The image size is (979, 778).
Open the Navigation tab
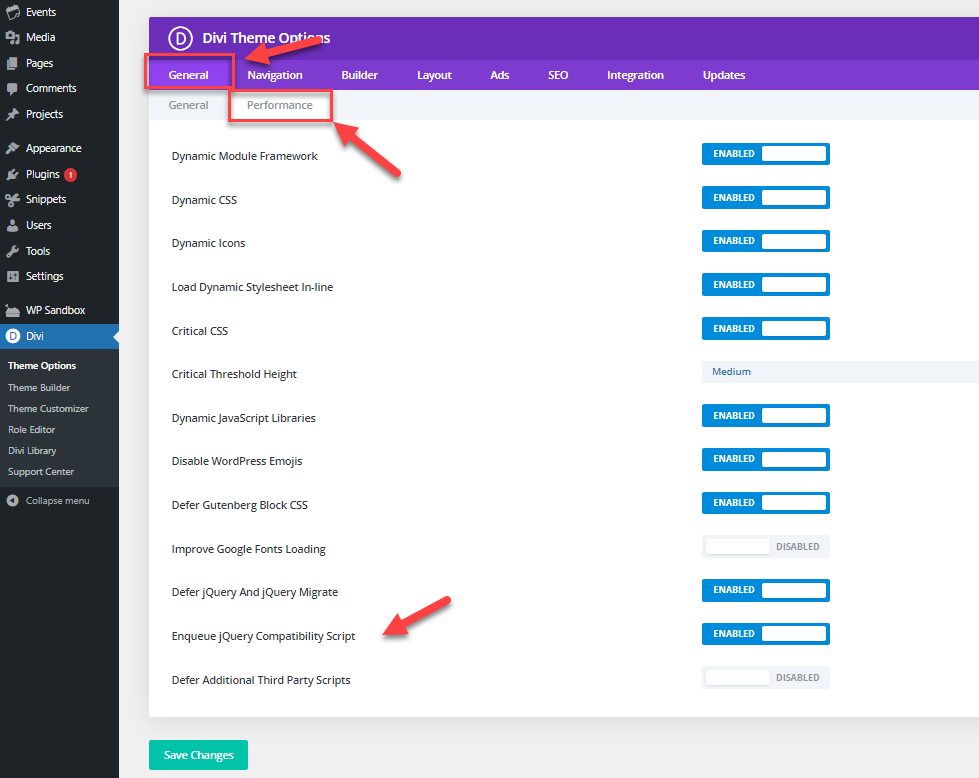275,75
